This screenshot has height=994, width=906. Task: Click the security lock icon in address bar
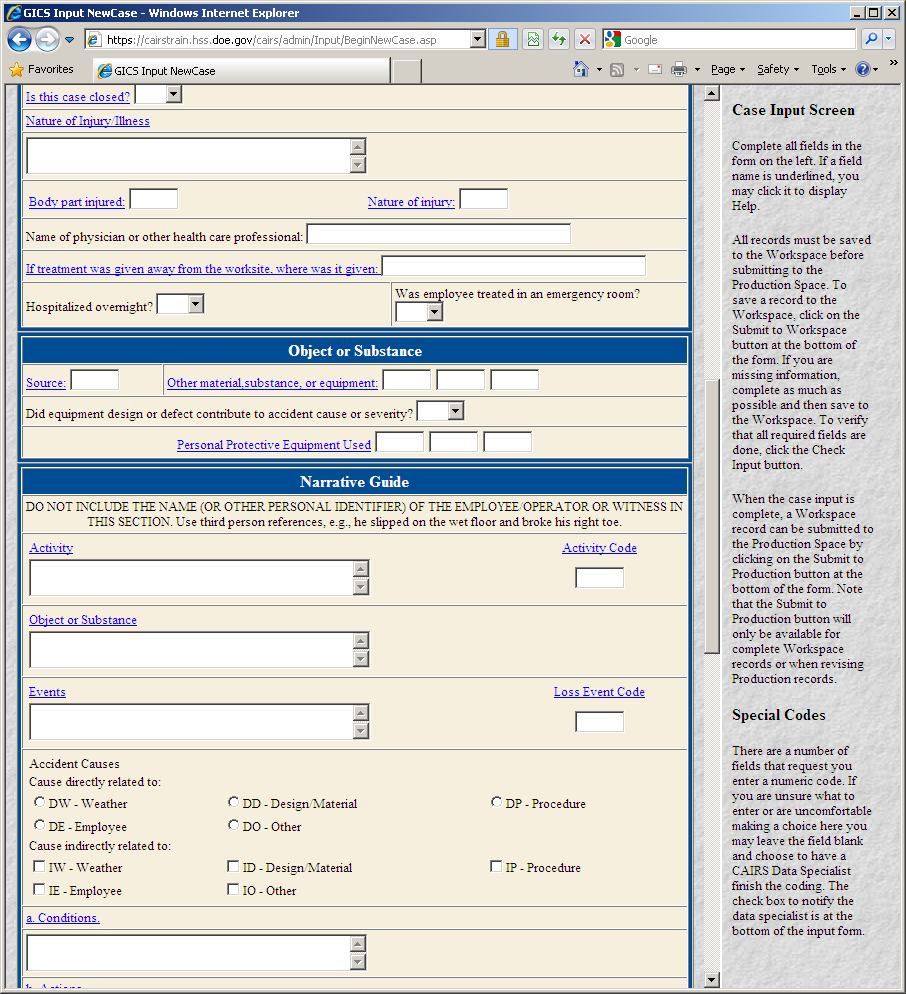(502, 39)
